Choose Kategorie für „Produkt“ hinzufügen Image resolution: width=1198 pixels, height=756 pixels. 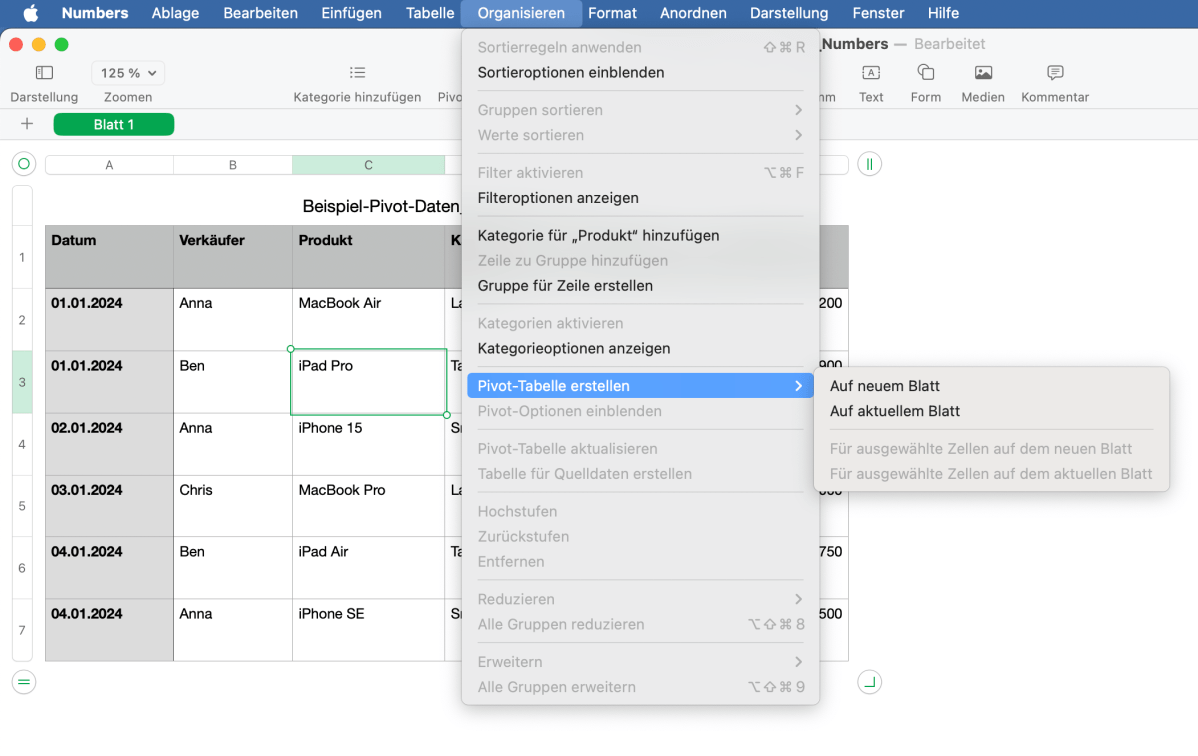[x=640, y=235]
